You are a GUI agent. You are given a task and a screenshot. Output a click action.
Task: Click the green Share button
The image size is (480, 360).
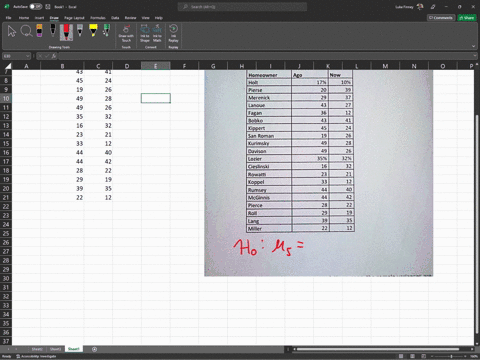(x=467, y=18)
